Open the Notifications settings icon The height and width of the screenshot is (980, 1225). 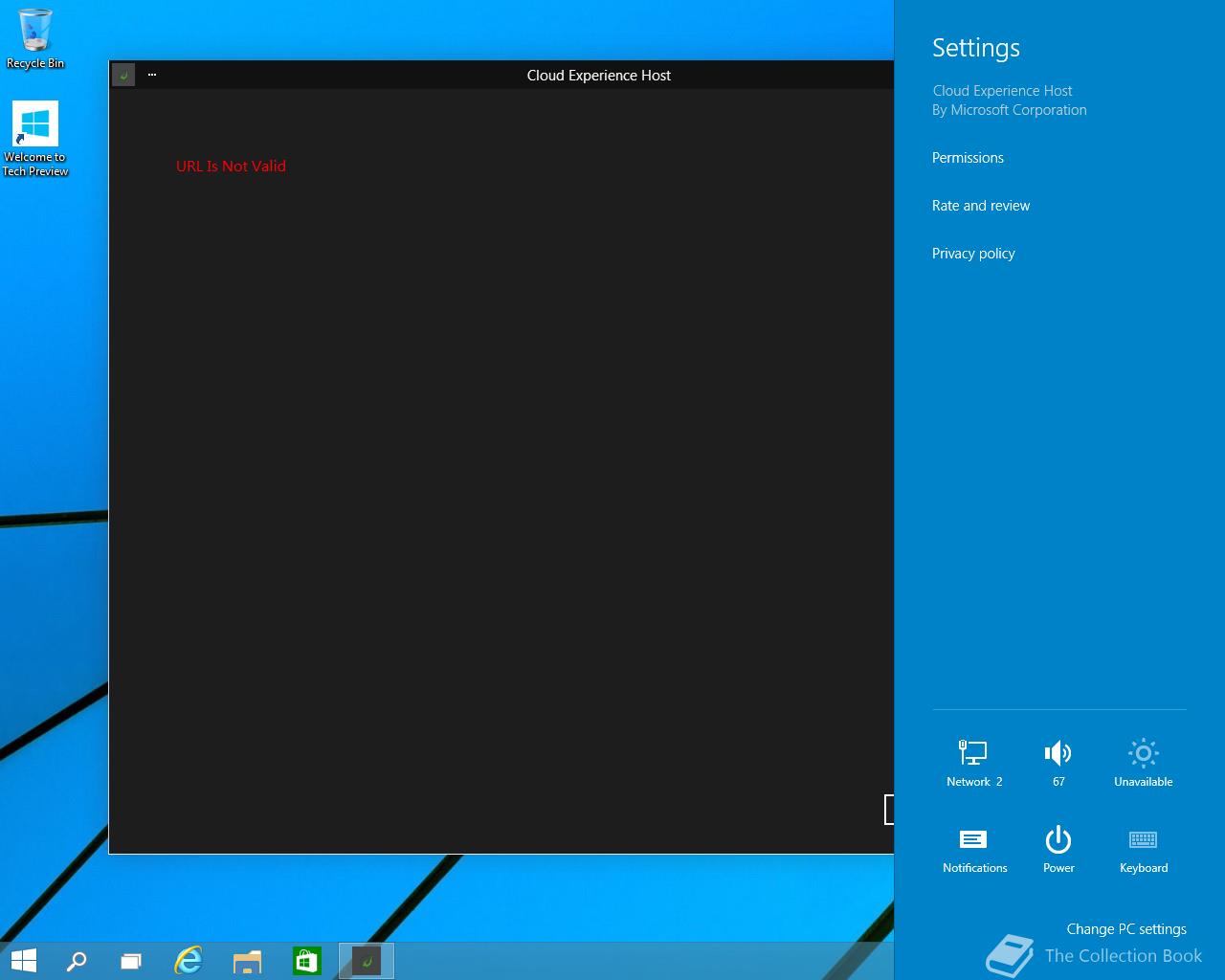pos(974,849)
